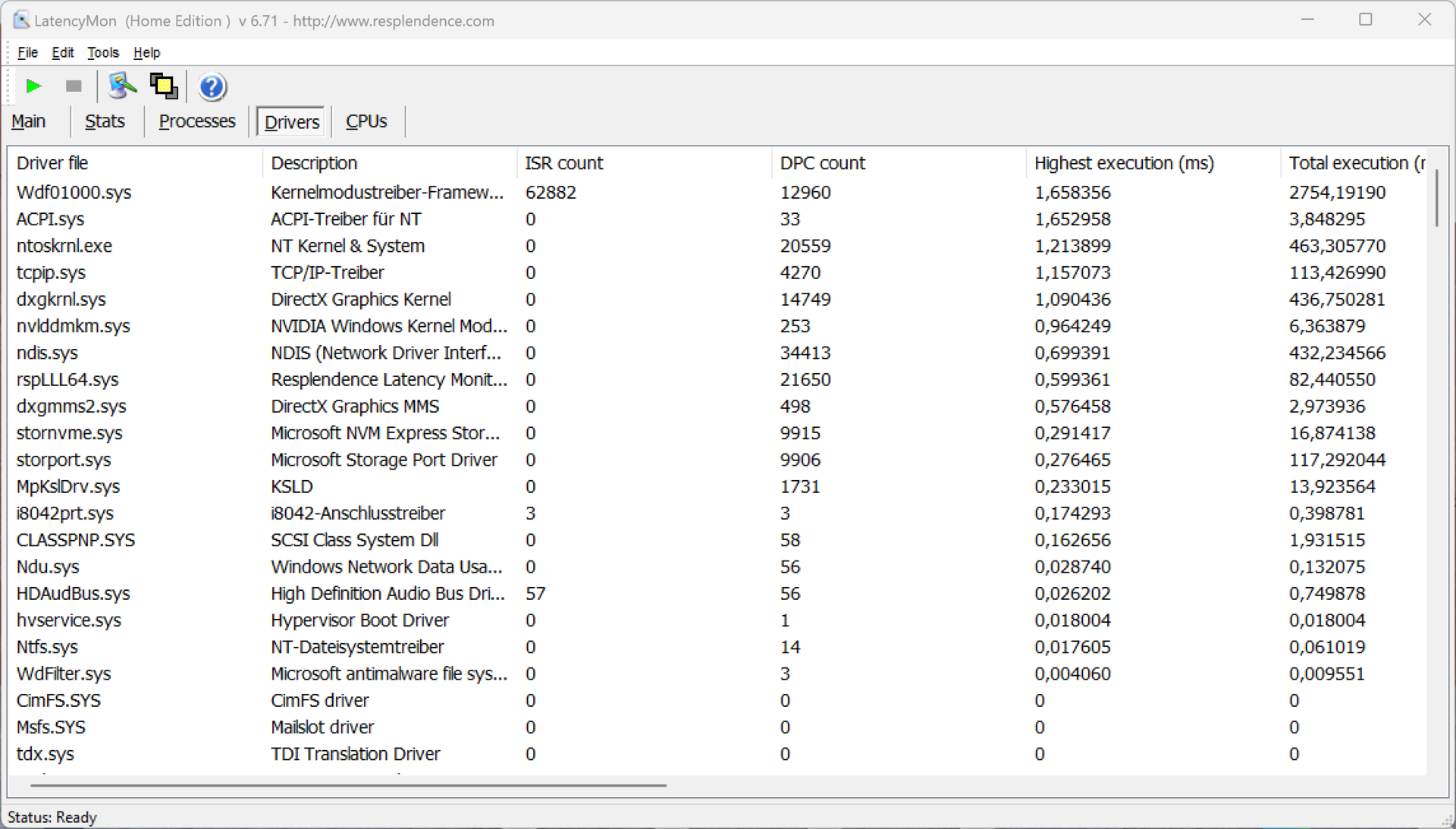Click the yellow window layers icon
This screenshot has height=829, width=1456.
[x=164, y=86]
